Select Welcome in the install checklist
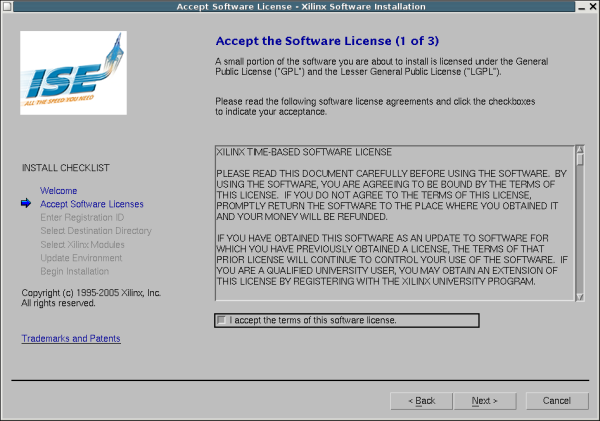Screen dimensions: 600x421 58,190
